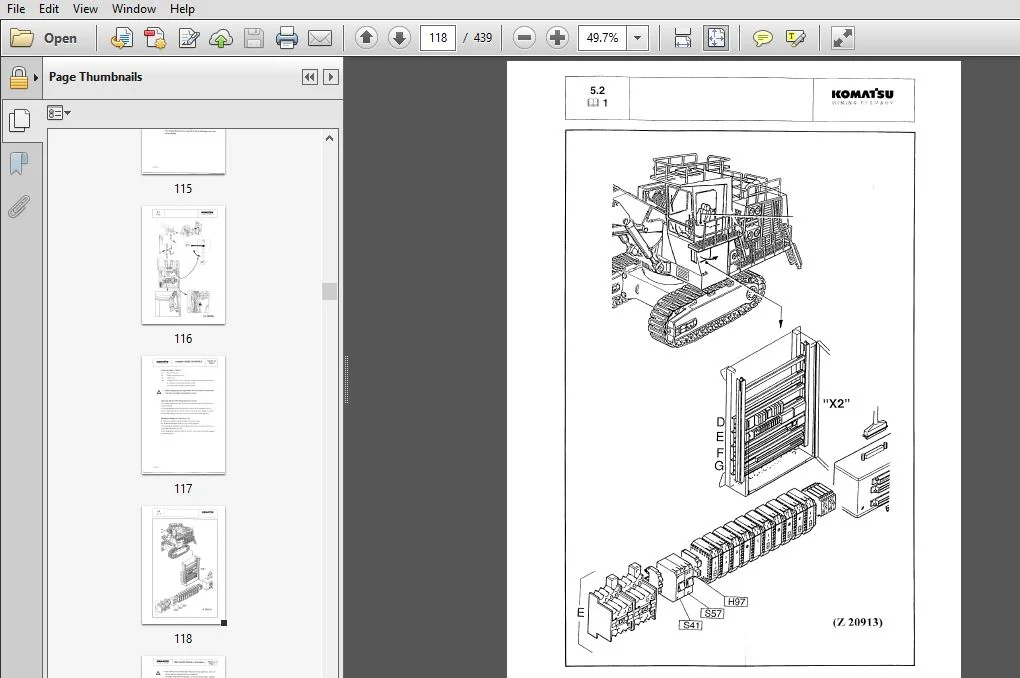This screenshot has height=678, width=1020.
Task: Open the Window menu
Action: click(133, 8)
